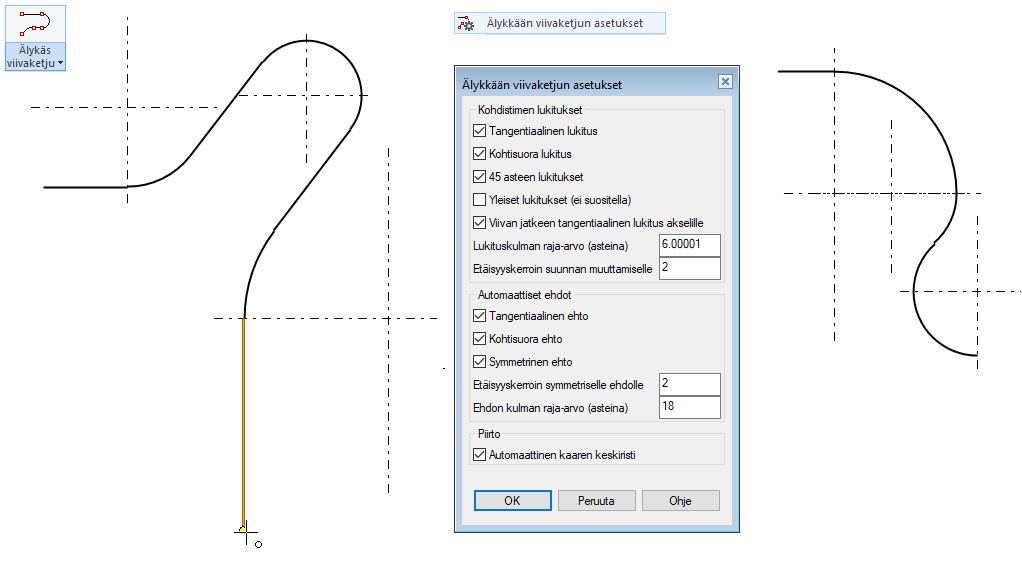Open the Älykäs viivaketju dropdown arrow
Image resolution: width=1022 pixels, height=563 pixels.
tap(61, 63)
